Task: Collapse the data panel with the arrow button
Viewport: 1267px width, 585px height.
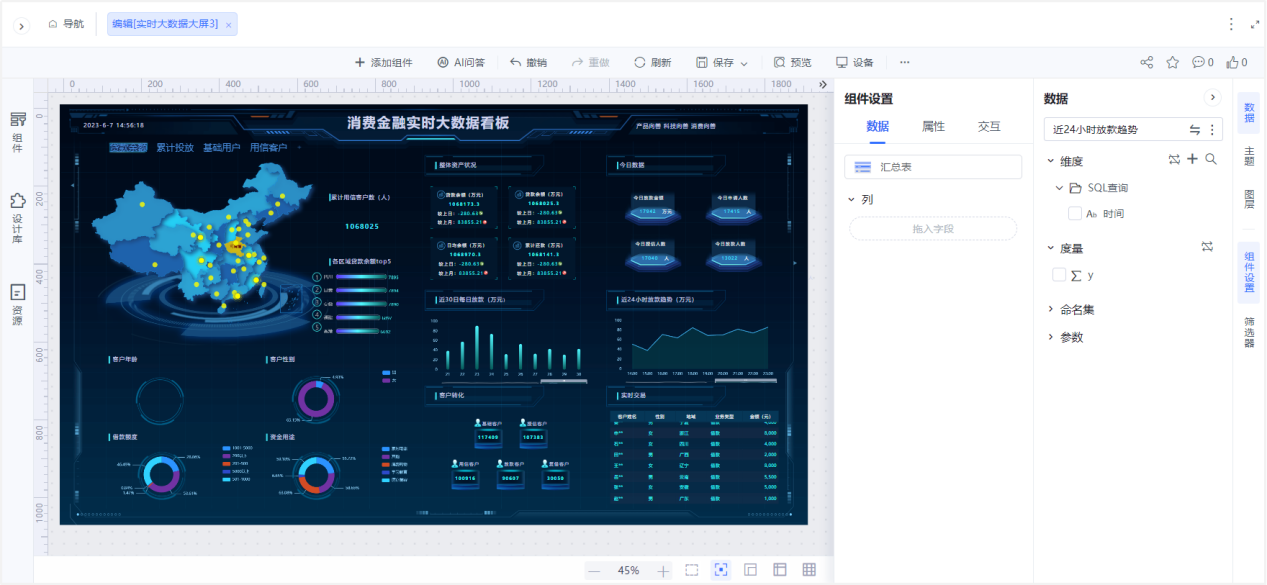Action: click(x=1213, y=98)
